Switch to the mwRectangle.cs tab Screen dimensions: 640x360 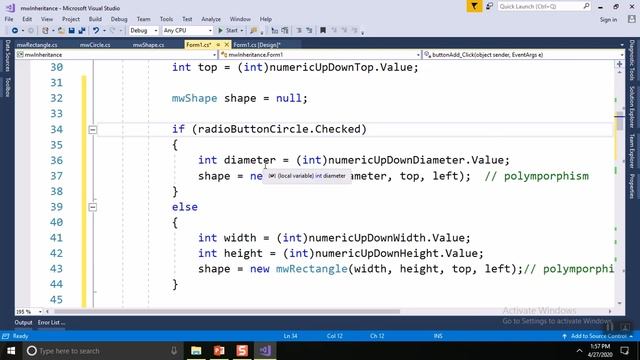pos(37,45)
